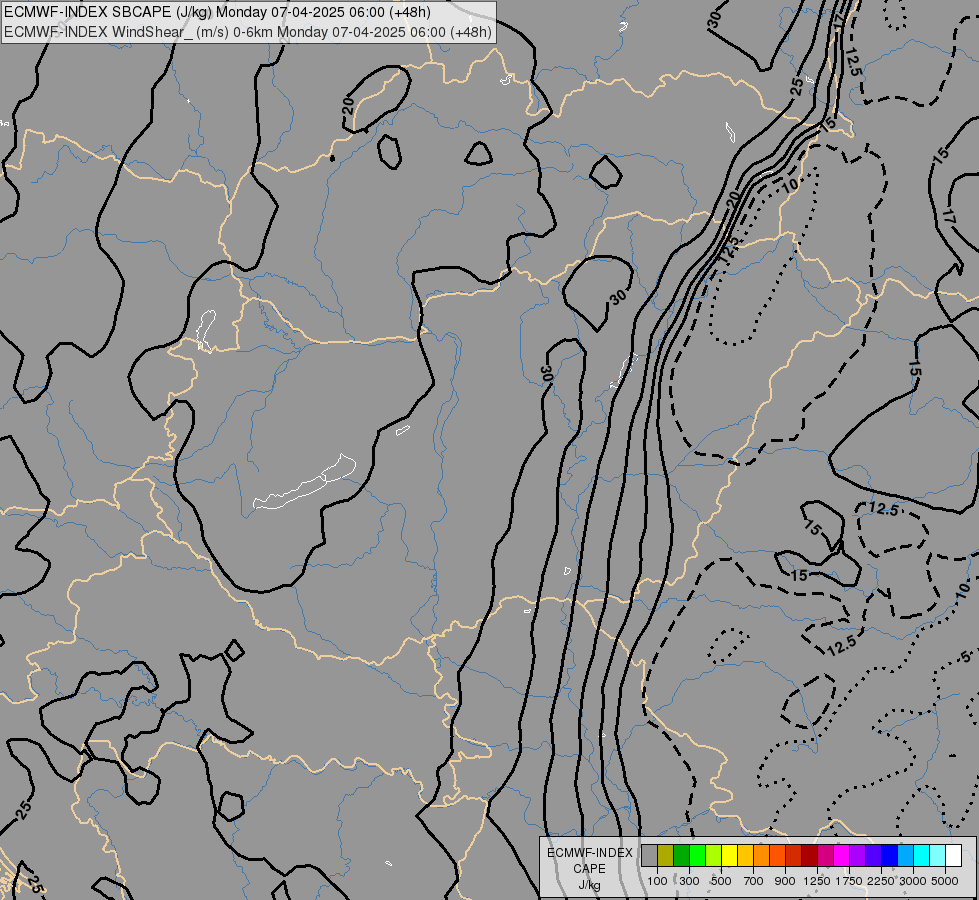Image resolution: width=979 pixels, height=900 pixels.
Task: Pick the yellow-green lime legend swatch
Action: click(714, 856)
